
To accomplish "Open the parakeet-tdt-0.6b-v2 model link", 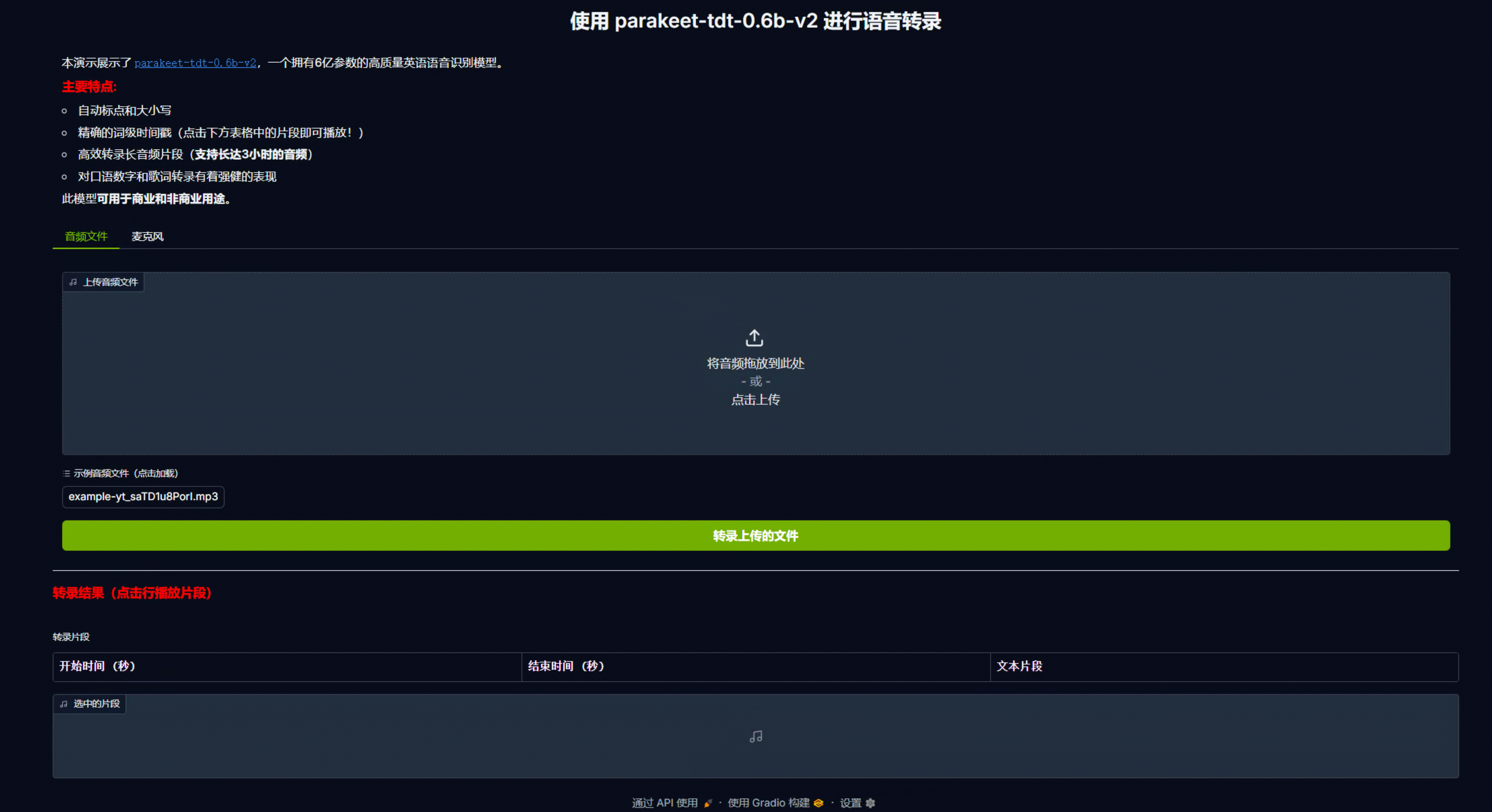I will (x=195, y=62).
